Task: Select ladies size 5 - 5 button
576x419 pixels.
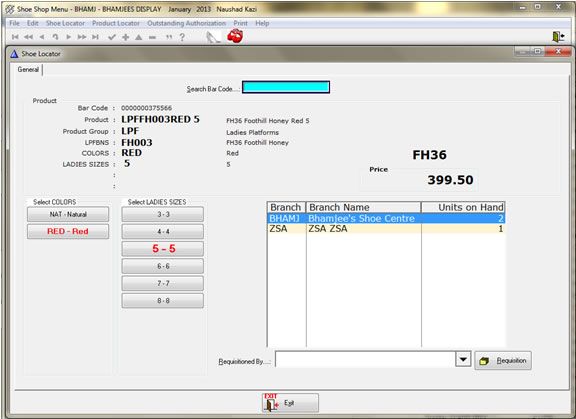Action: (163, 249)
